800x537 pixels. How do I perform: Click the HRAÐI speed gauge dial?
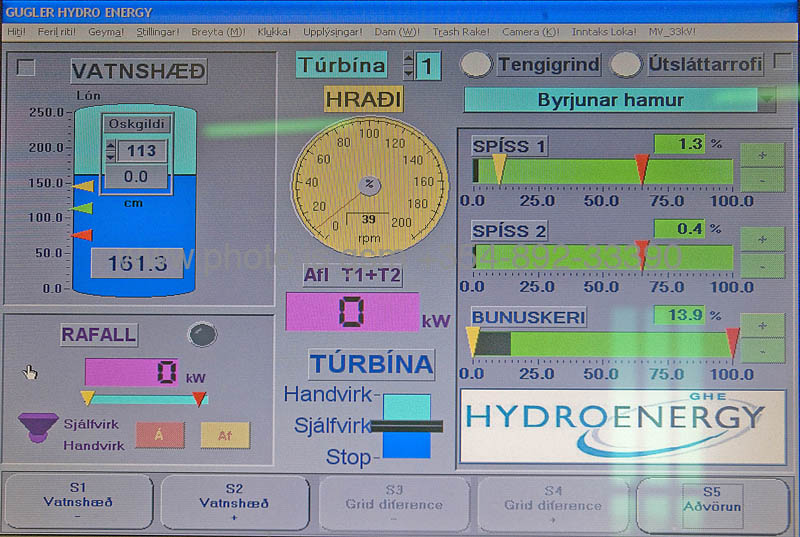point(370,185)
